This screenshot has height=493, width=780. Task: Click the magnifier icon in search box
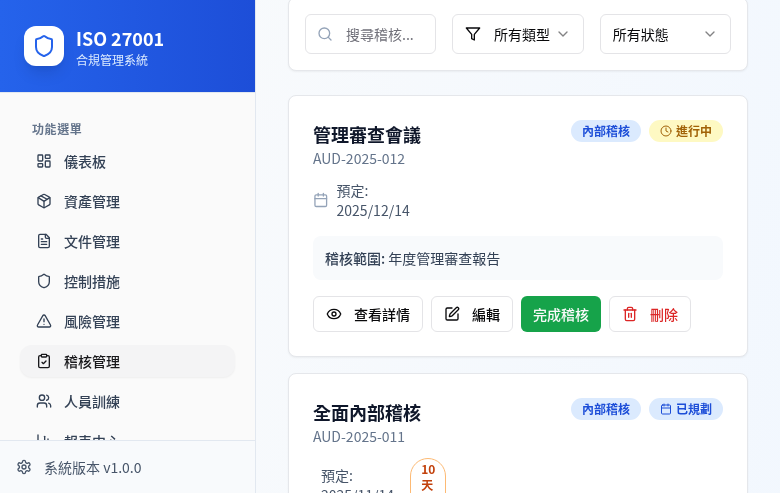(x=325, y=34)
